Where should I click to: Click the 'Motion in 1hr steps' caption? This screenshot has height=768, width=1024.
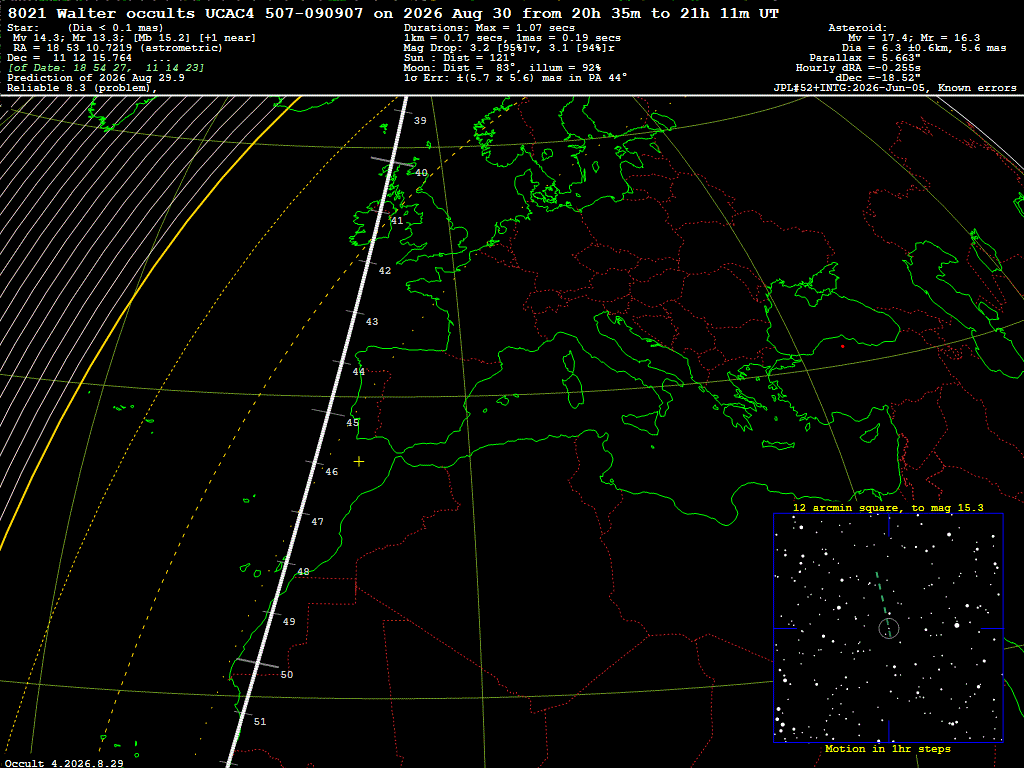pos(888,749)
